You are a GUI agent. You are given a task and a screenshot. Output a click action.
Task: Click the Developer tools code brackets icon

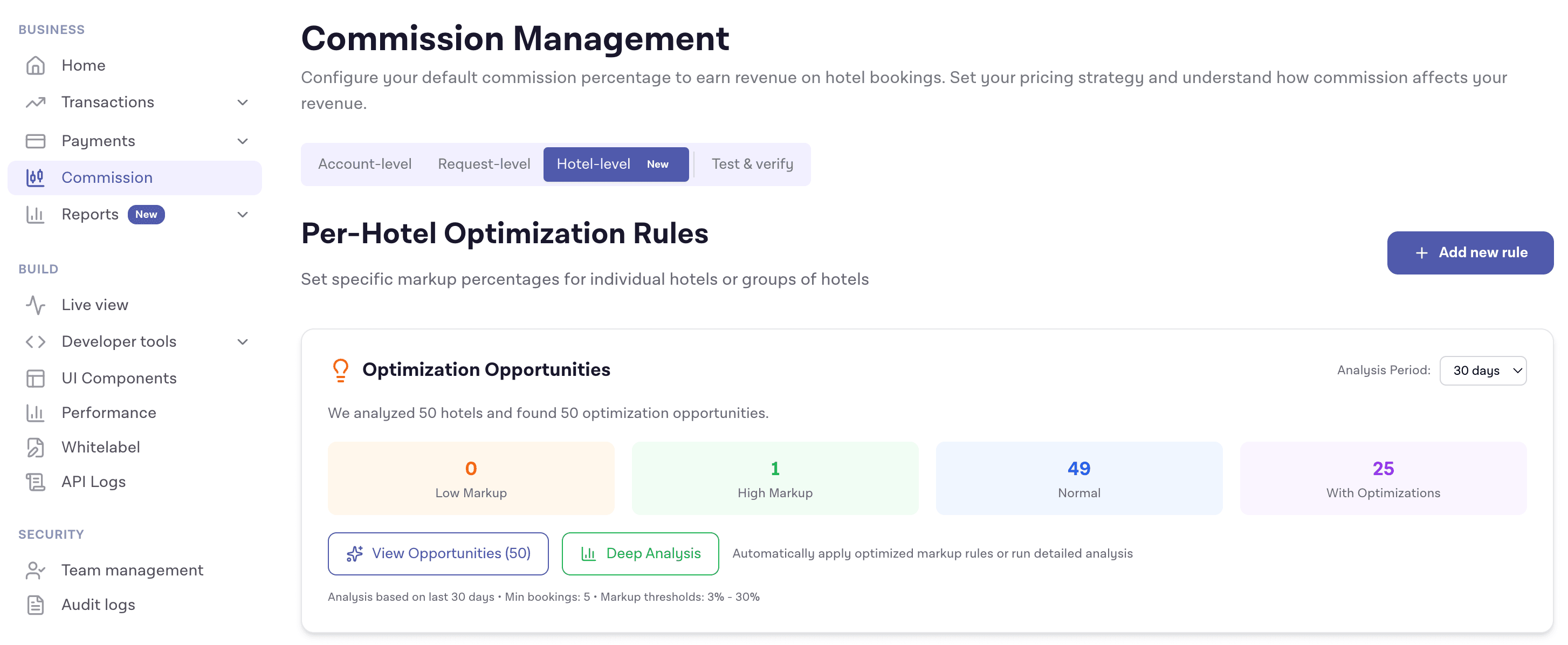(x=35, y=342)
